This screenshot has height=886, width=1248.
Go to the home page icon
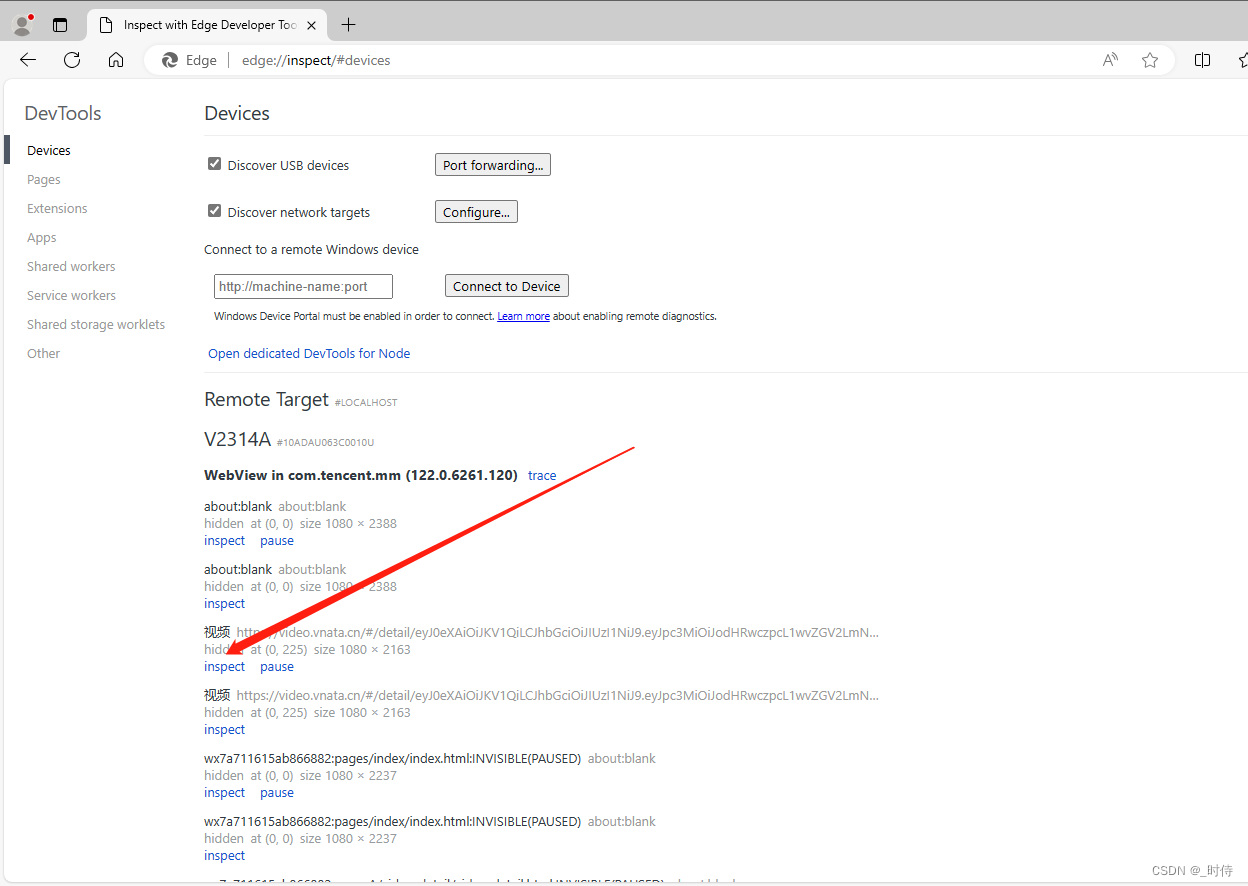click(116, 60)
